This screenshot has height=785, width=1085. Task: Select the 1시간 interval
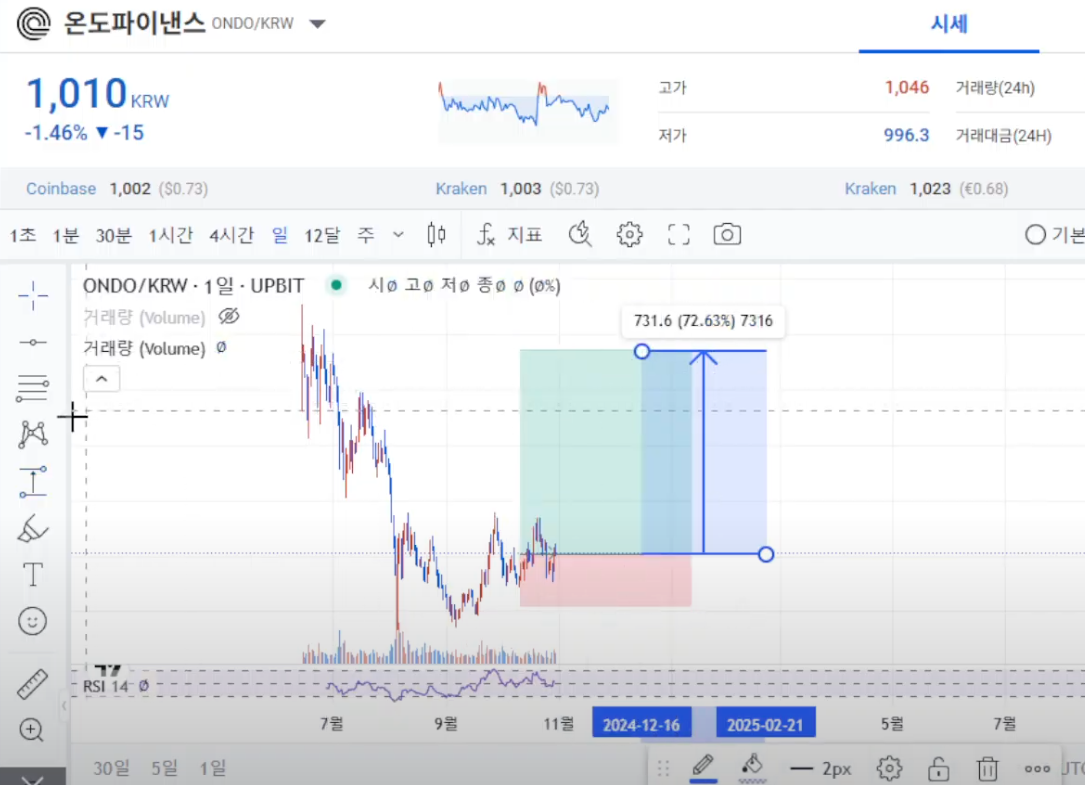coord(170,235)
